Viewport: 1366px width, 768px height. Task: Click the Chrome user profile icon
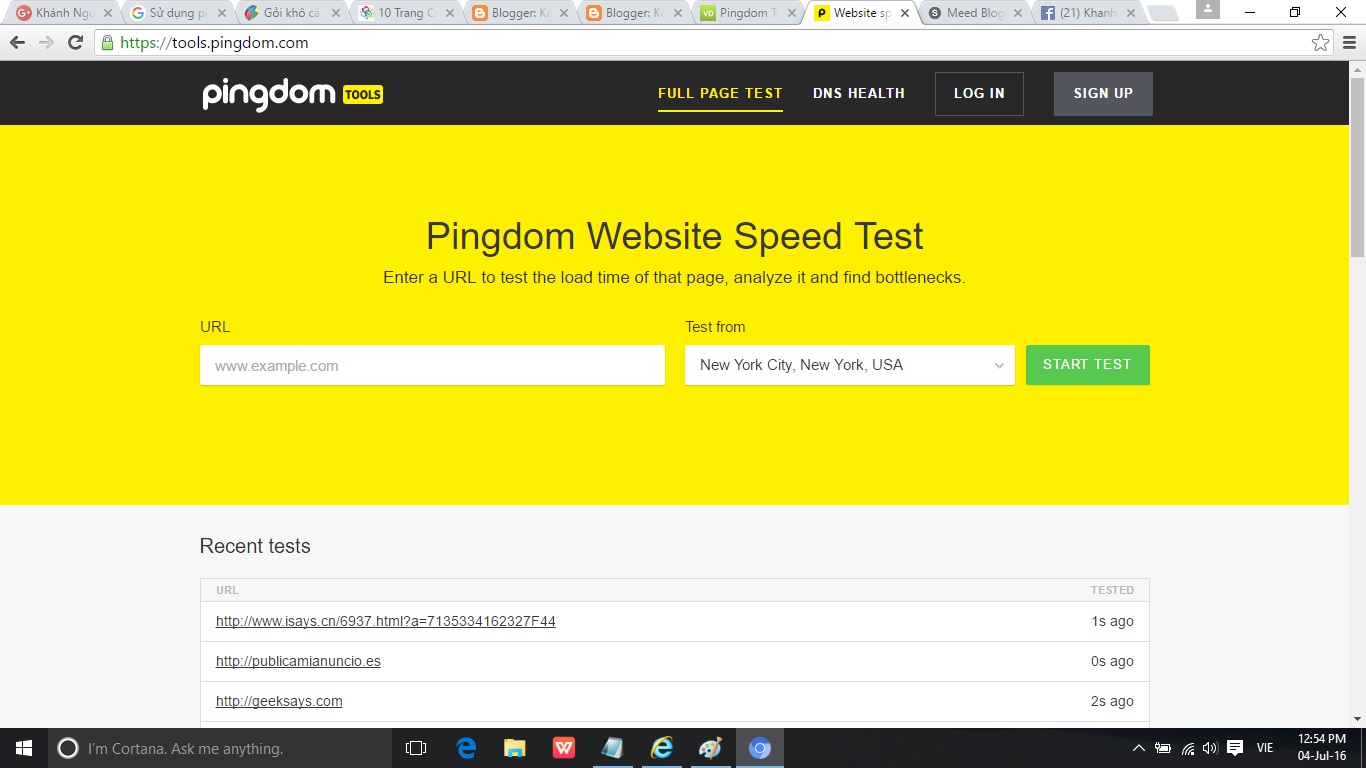click(1208, 10)
